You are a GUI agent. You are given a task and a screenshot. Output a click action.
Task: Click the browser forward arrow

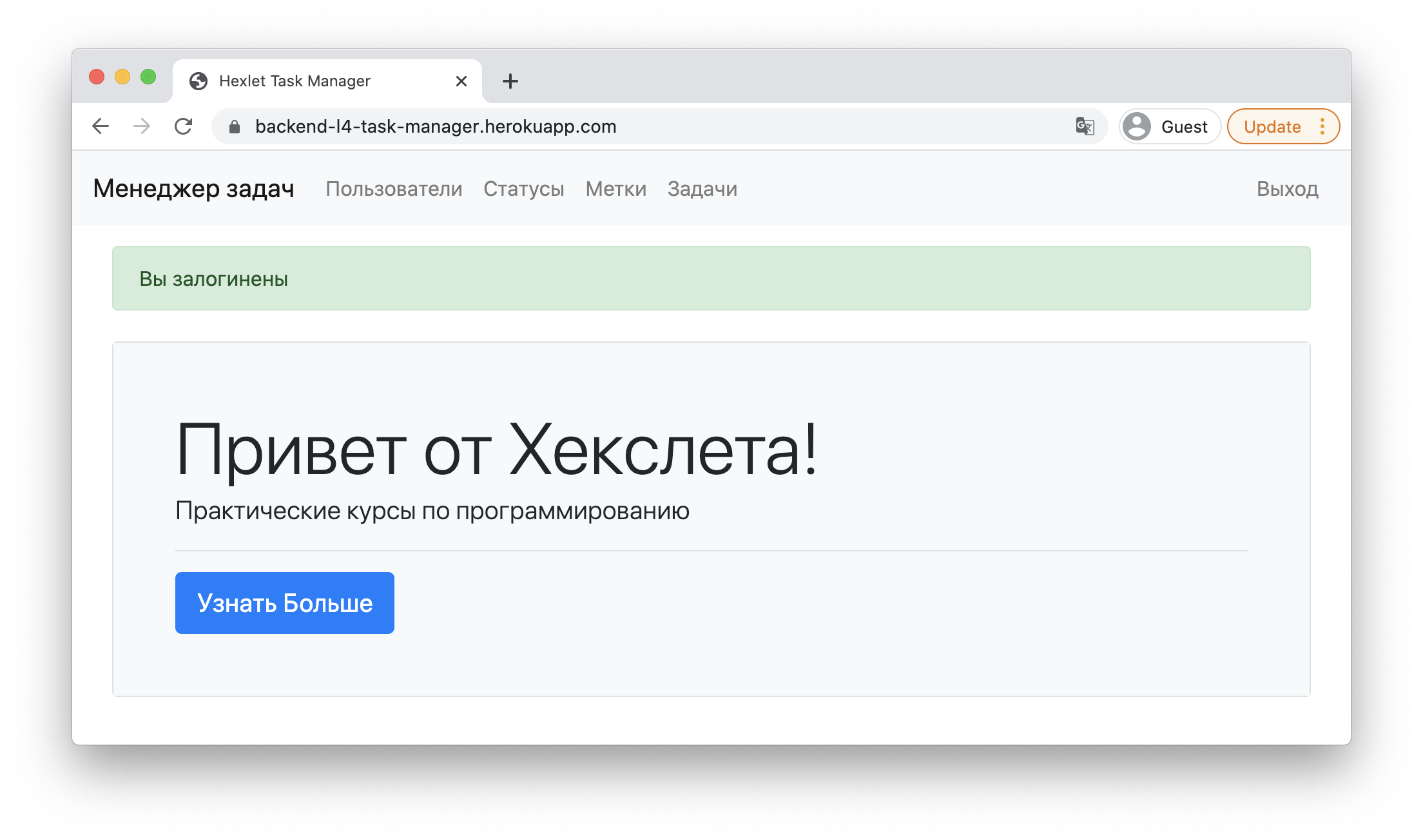click(142, 126)
